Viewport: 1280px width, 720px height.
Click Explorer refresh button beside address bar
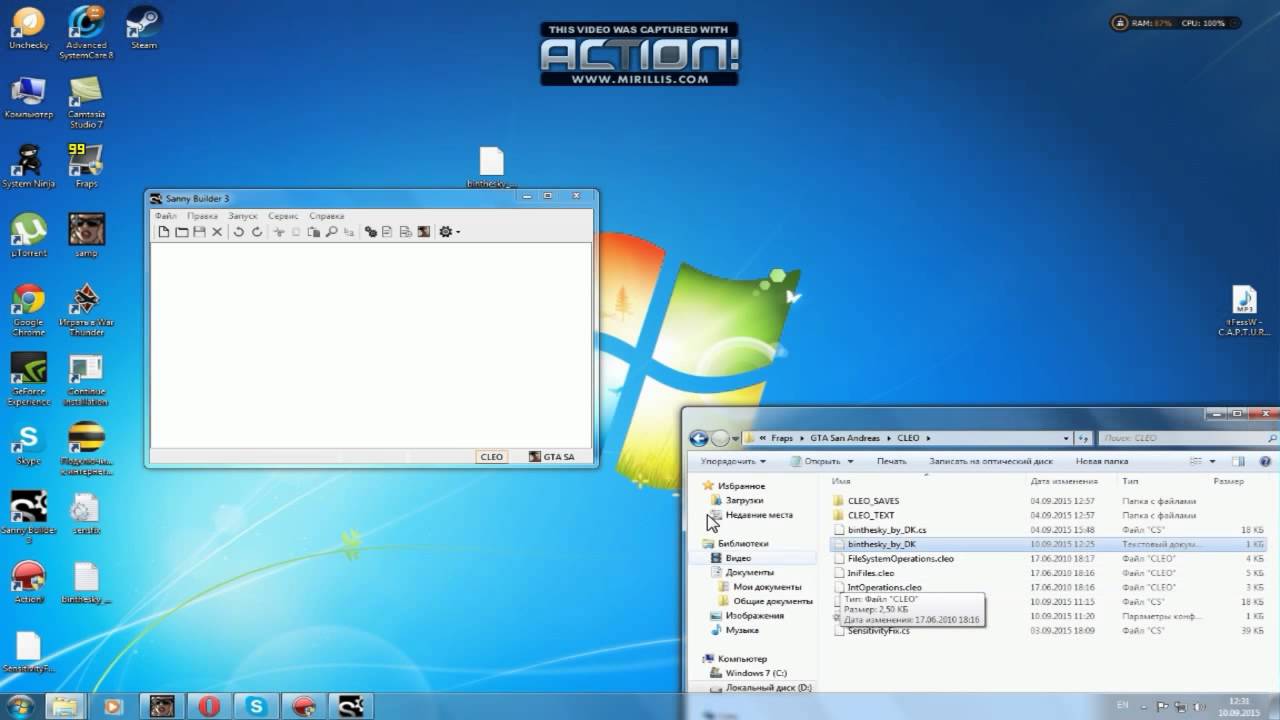pos(1083,438)
